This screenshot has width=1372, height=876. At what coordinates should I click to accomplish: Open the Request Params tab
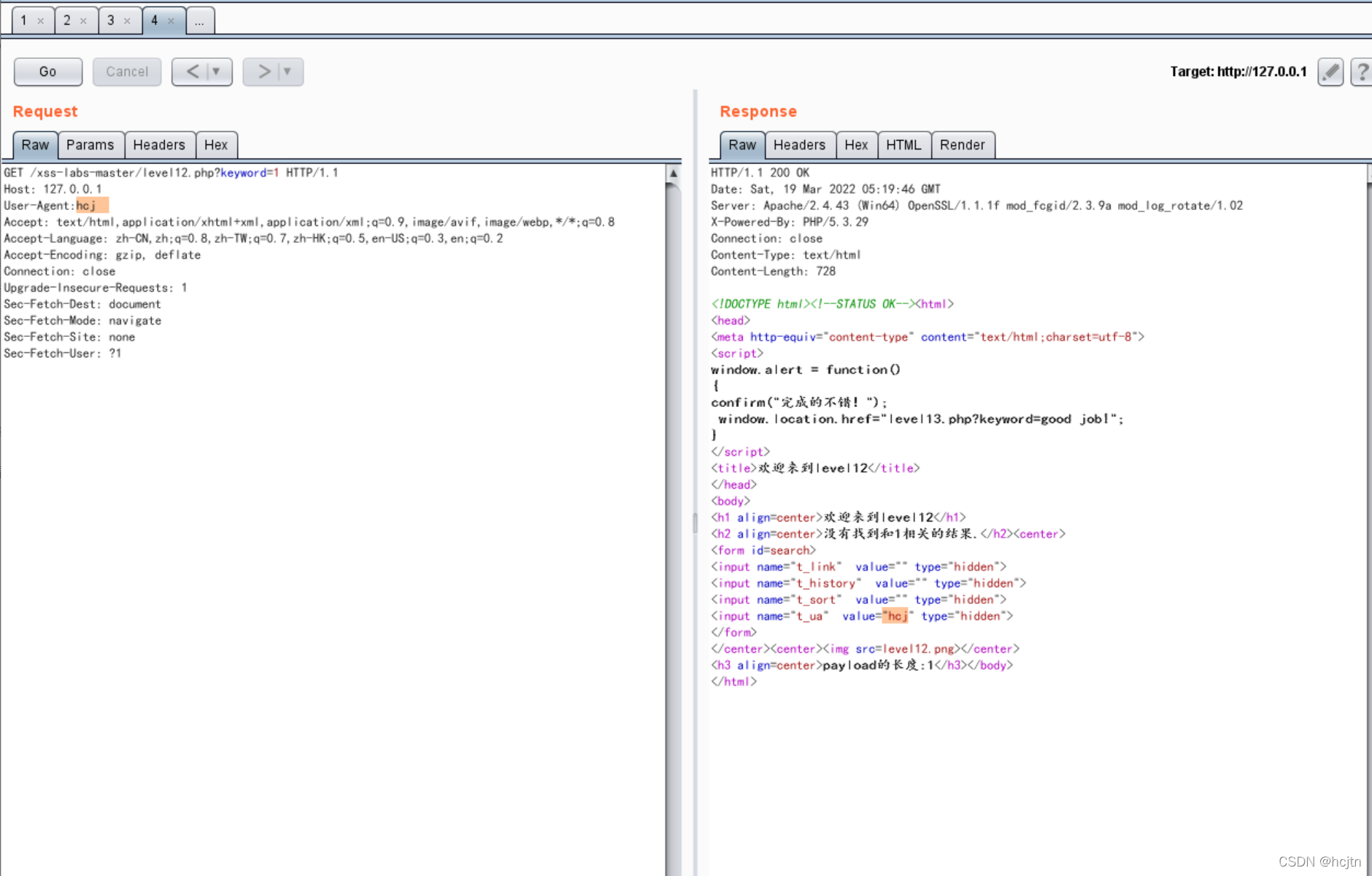pyautogui.click(x=90, y=145)
